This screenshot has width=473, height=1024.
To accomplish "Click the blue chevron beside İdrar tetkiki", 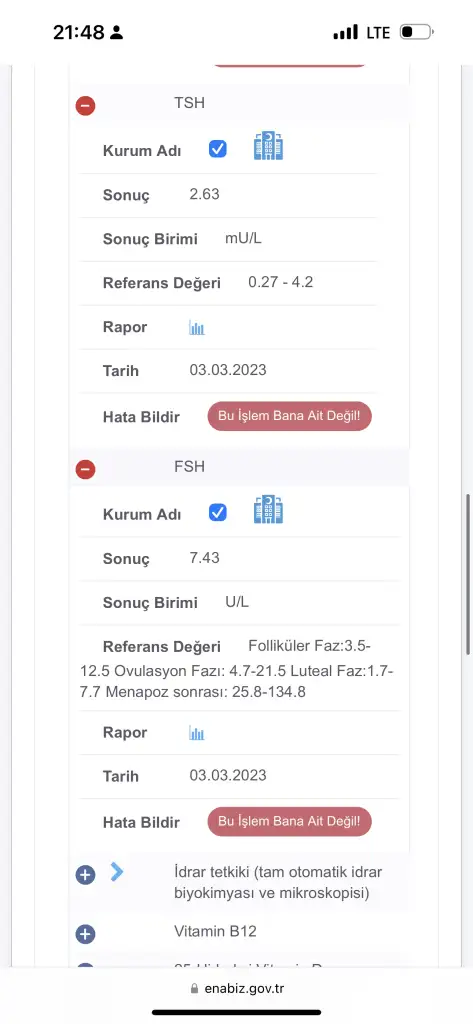I will point(117,871).
